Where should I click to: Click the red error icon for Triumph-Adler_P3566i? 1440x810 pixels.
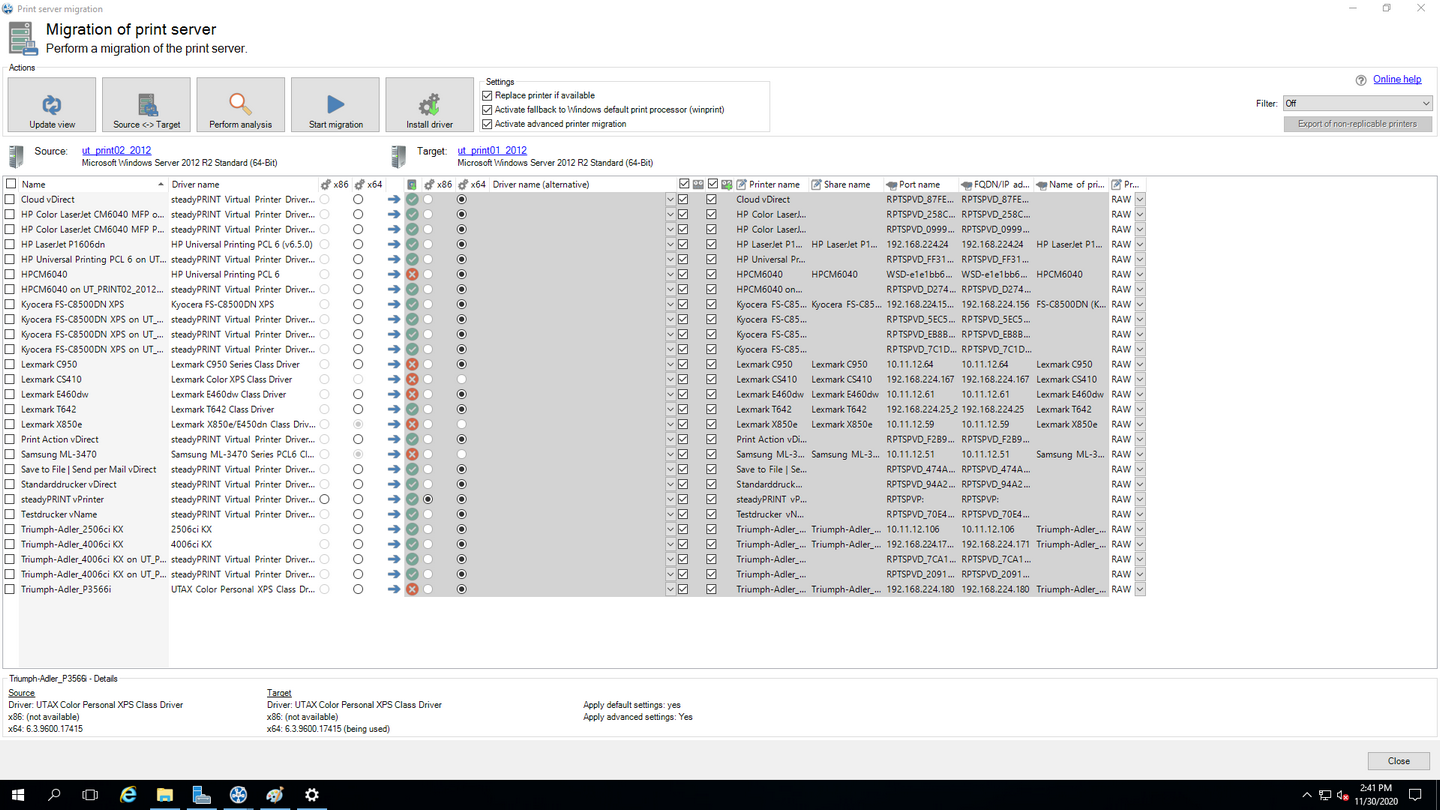(x=412, y=589)
